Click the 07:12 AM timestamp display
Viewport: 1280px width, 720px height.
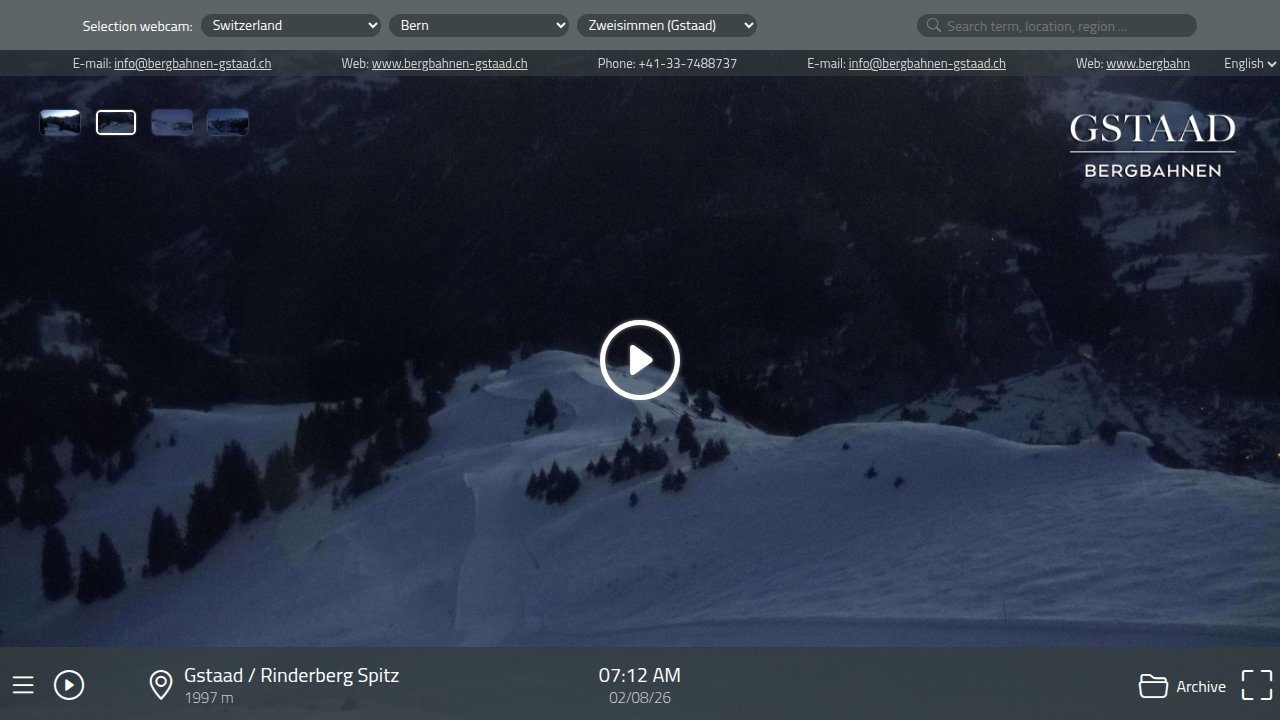point(639,675)
